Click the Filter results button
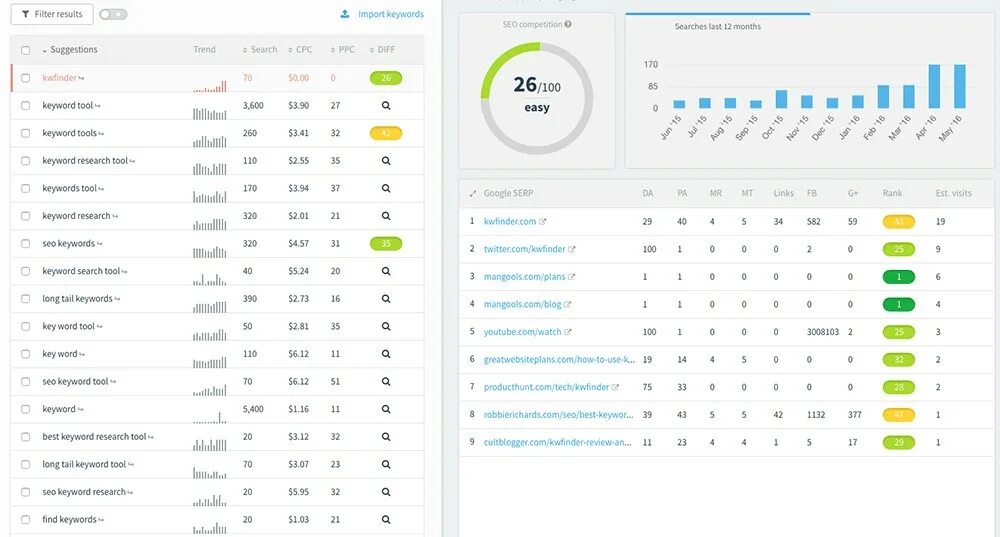This screenshot has height=537, width=1000. [52, 14]
